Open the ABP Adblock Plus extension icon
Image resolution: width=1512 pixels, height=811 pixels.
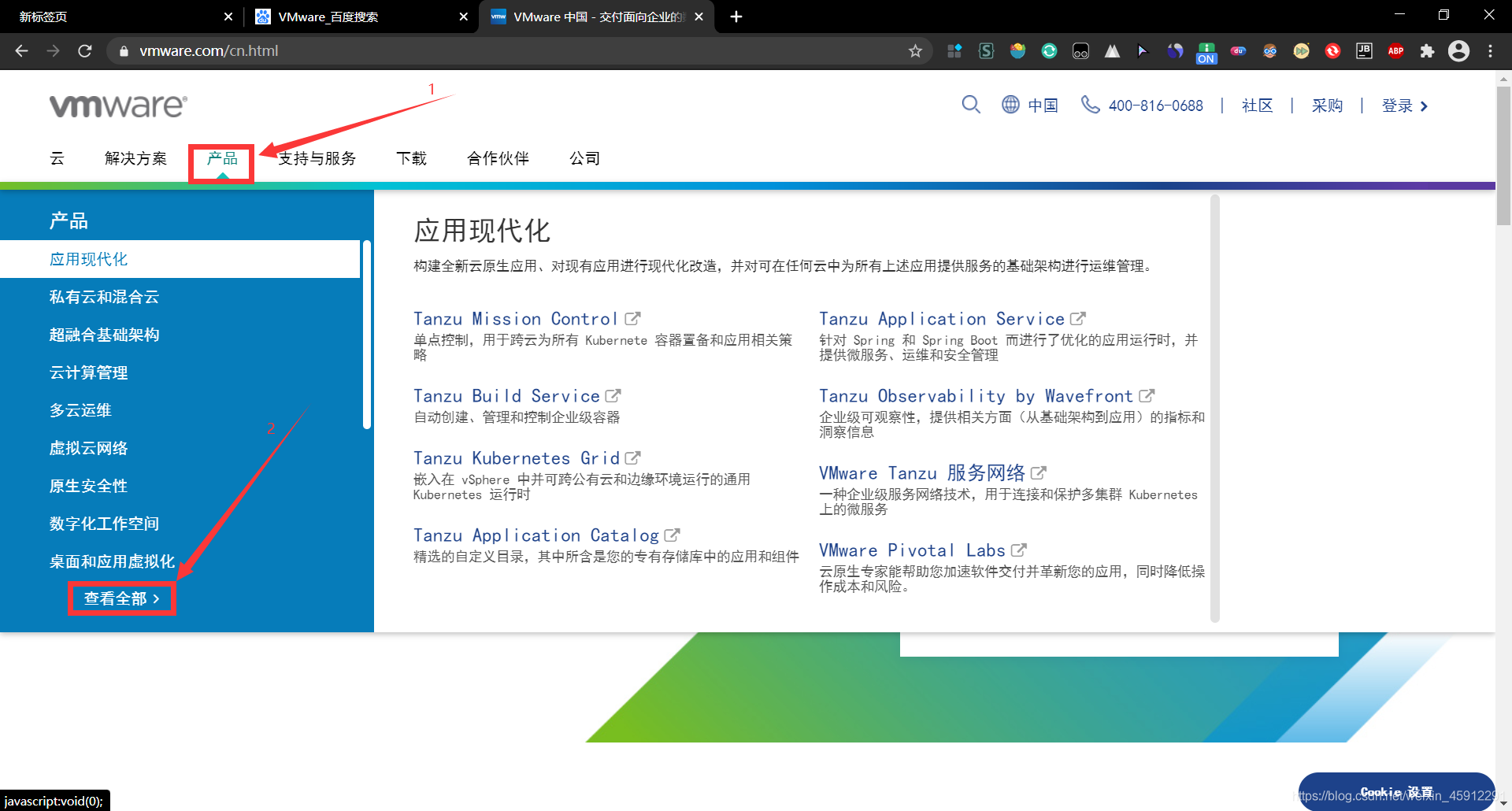1395,51
